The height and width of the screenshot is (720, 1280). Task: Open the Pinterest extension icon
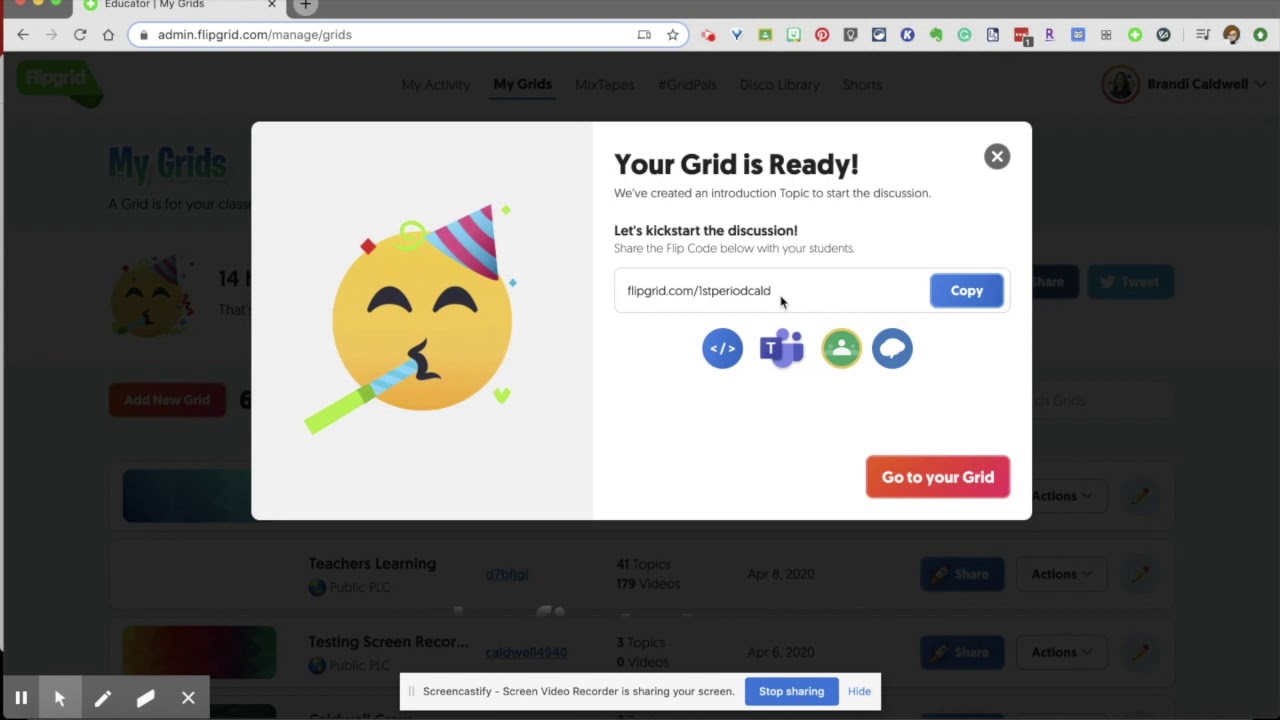point(822,34)
